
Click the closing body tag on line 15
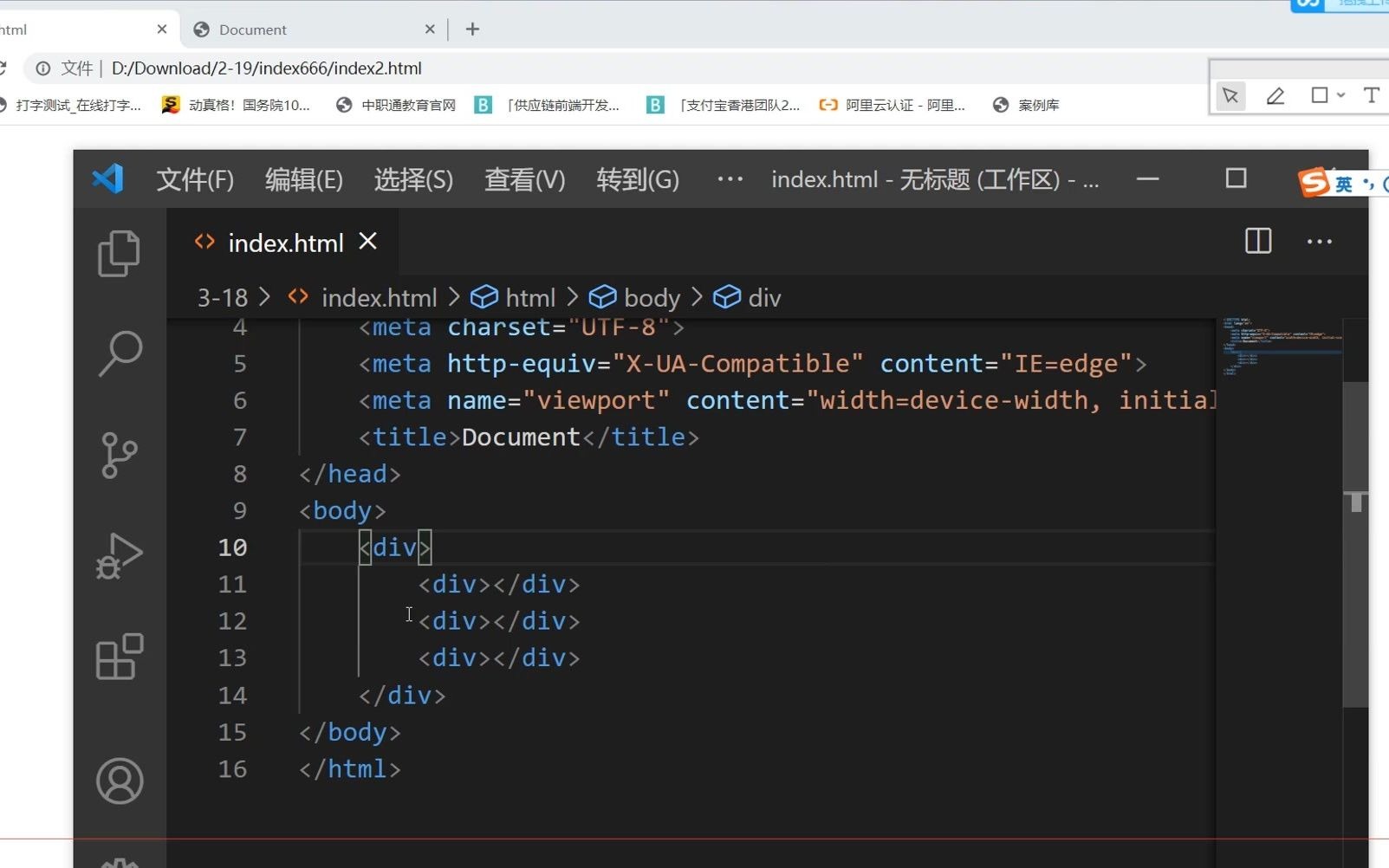pyautogui.click(x=350, y=733)
